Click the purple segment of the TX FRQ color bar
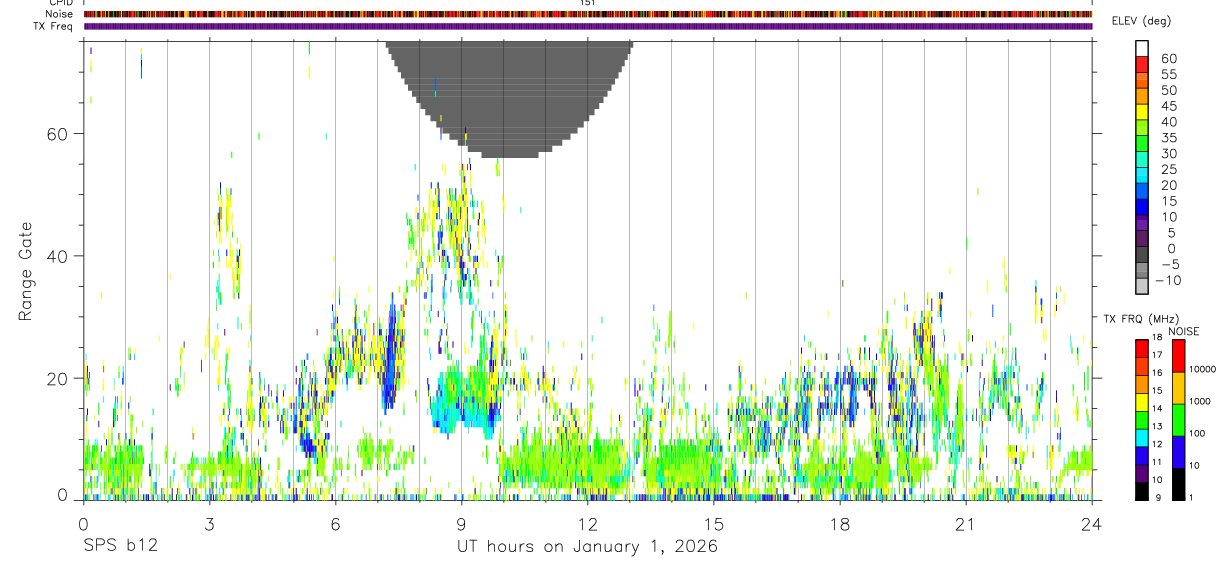1228x567 pixels. (x=1141, y=475)
